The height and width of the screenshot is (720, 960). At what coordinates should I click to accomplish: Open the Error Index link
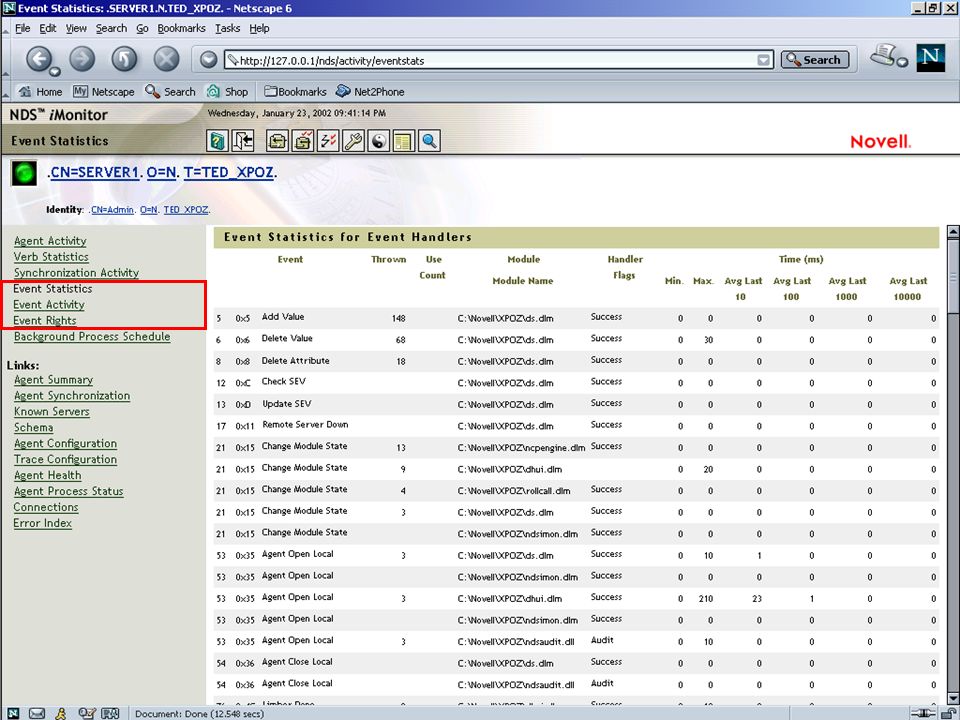(x=42, y=523)
